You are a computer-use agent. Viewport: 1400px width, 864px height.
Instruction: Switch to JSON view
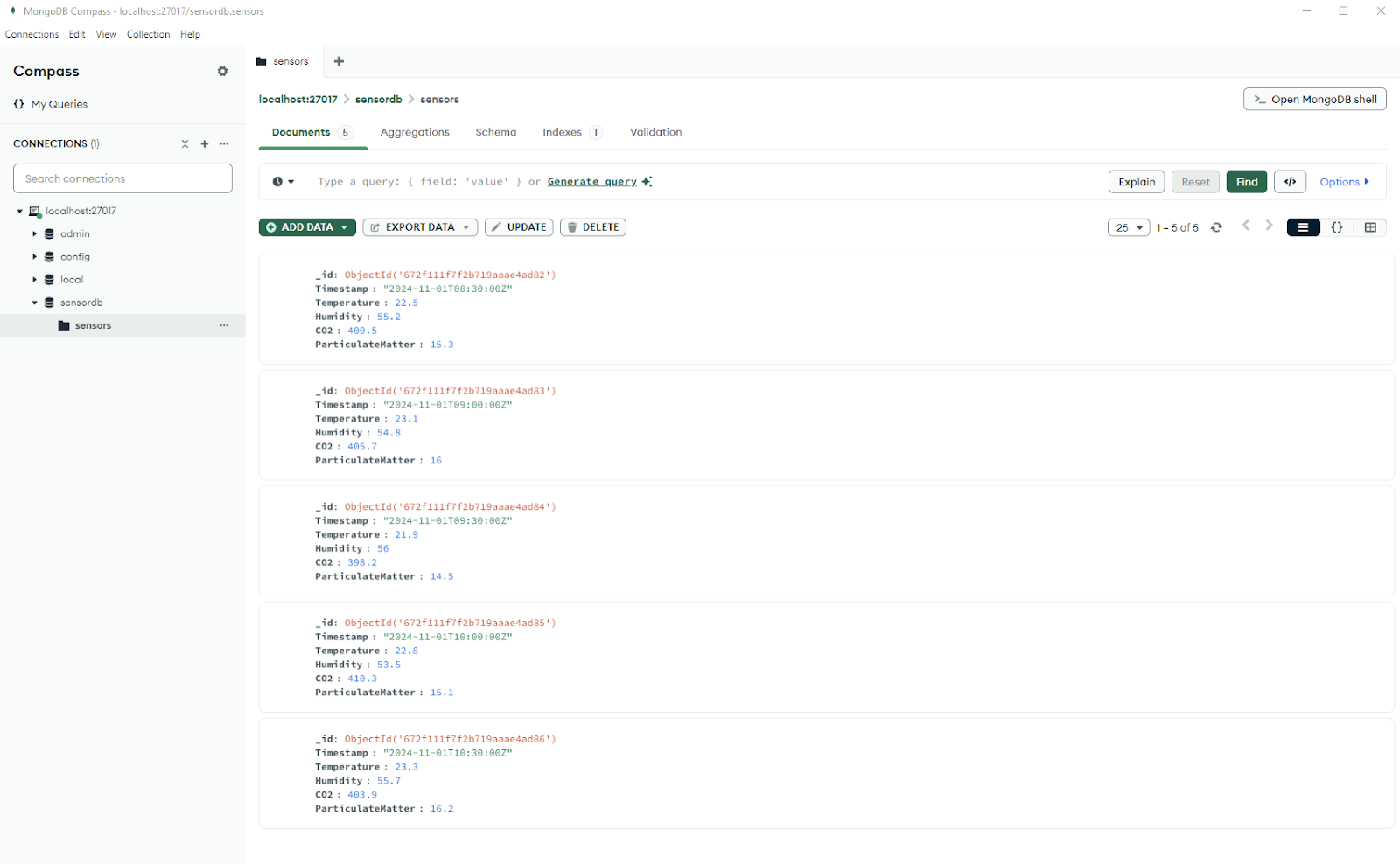click(x=1337, y=227)
